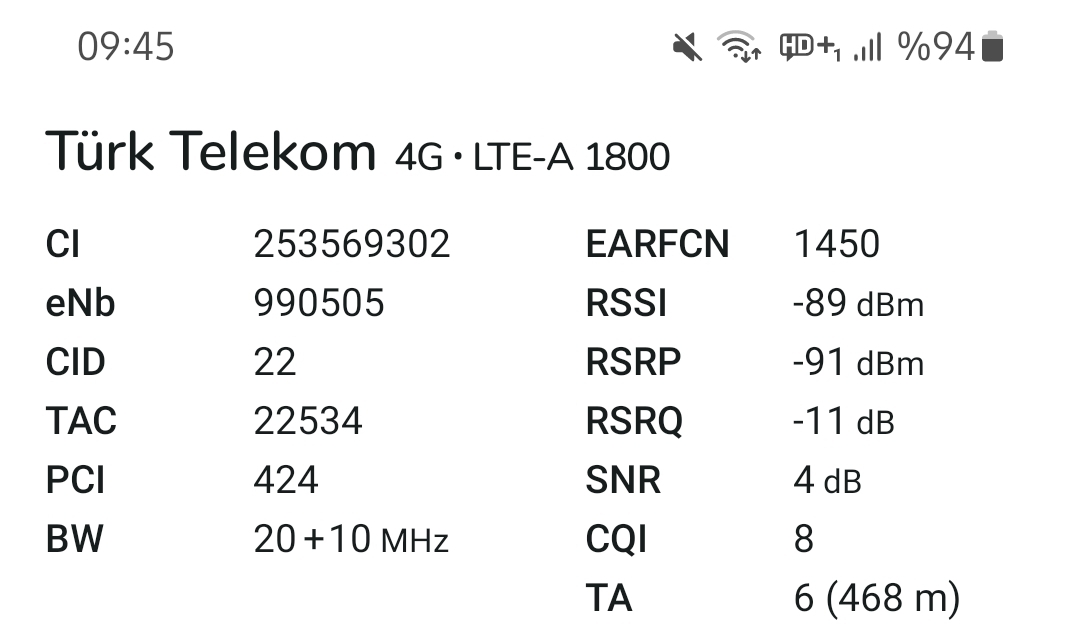Tap the RSRP -91 dBm reading
This screenshot has width=1079, height=640.
[858, 363]
